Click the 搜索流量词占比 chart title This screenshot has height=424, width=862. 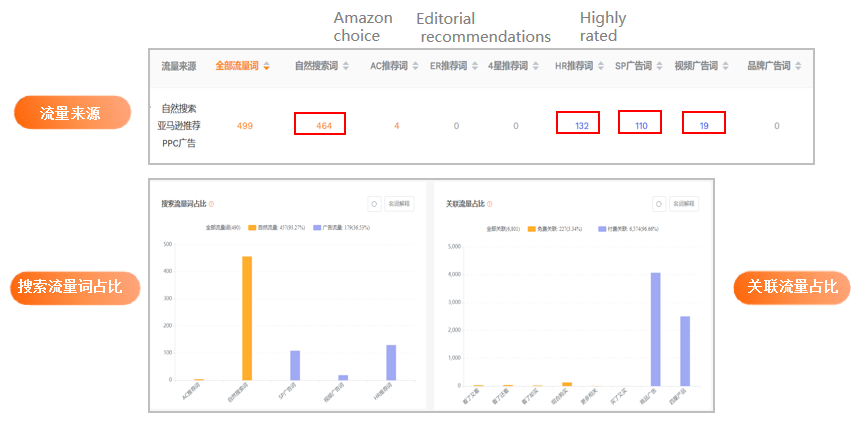pos(184,204)
